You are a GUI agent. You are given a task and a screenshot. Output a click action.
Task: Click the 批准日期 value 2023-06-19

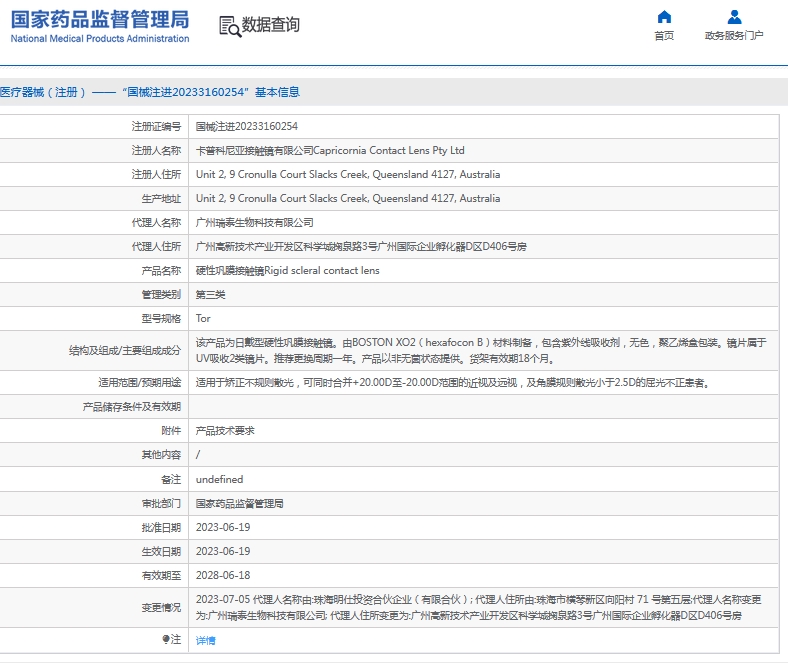click(223, 527)
